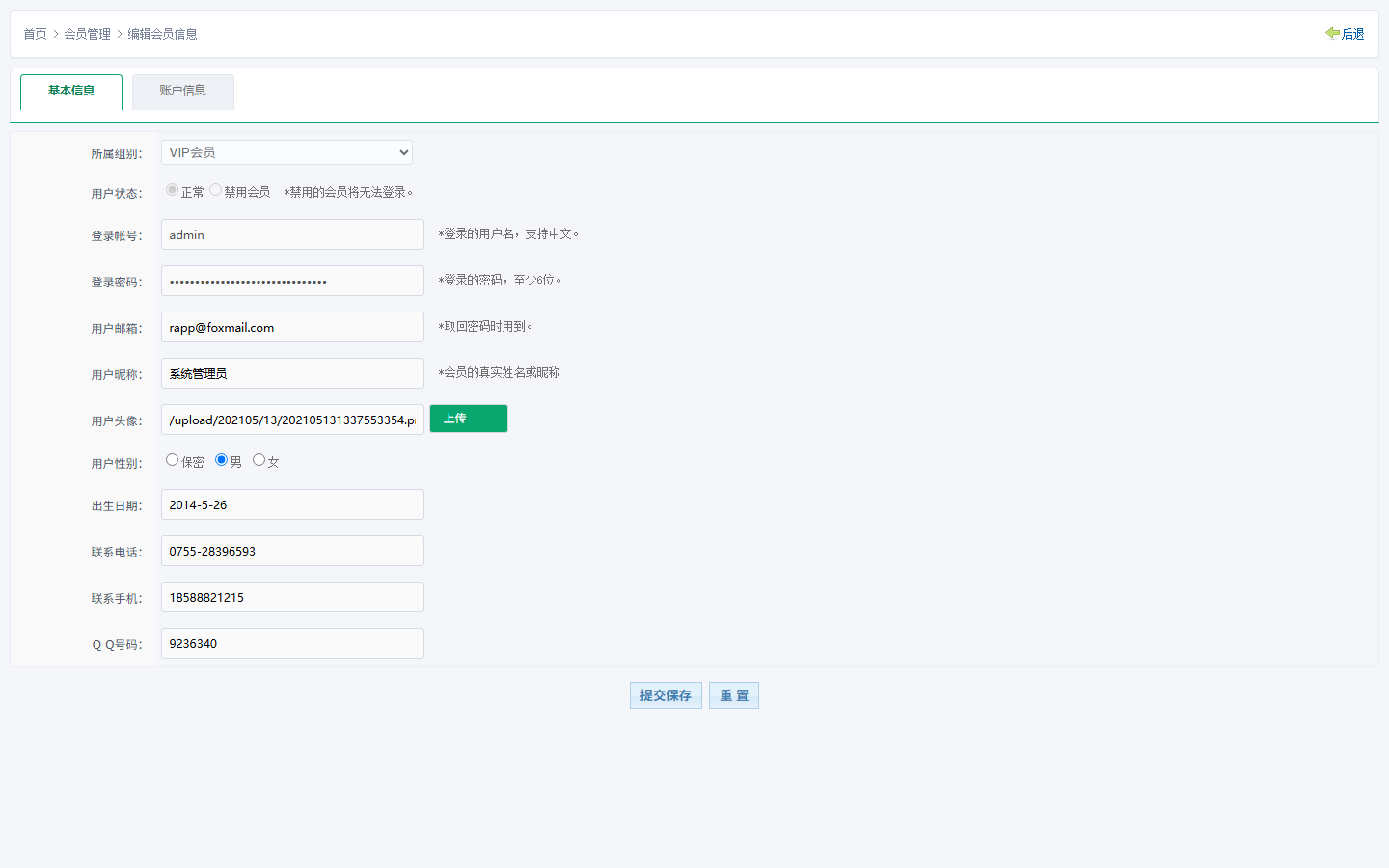Click the 编辑会员信息 breadcrumb text
Screen dimensions: 1389x868
(x=162, y=34)
